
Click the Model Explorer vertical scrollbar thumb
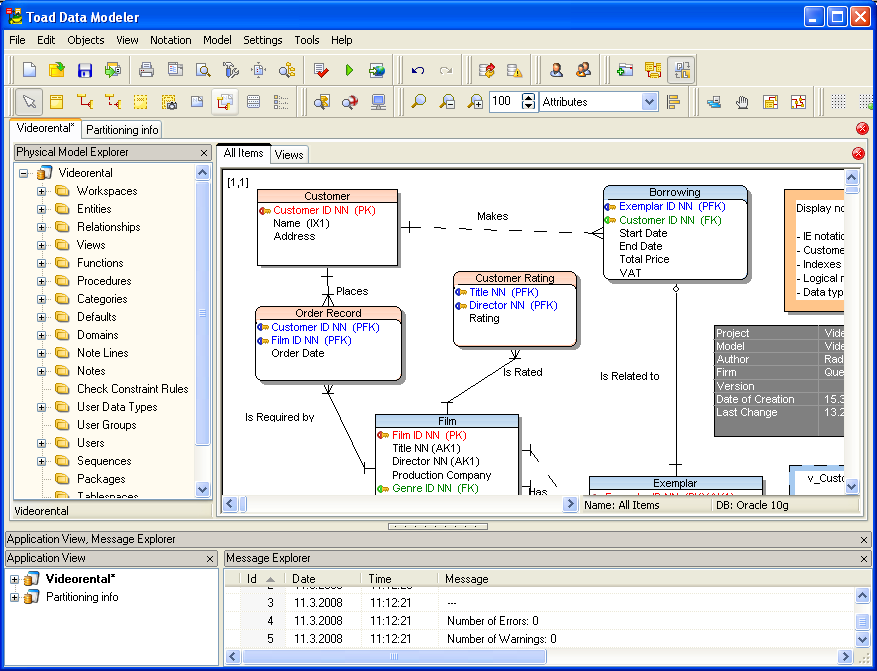coord(202,312)
